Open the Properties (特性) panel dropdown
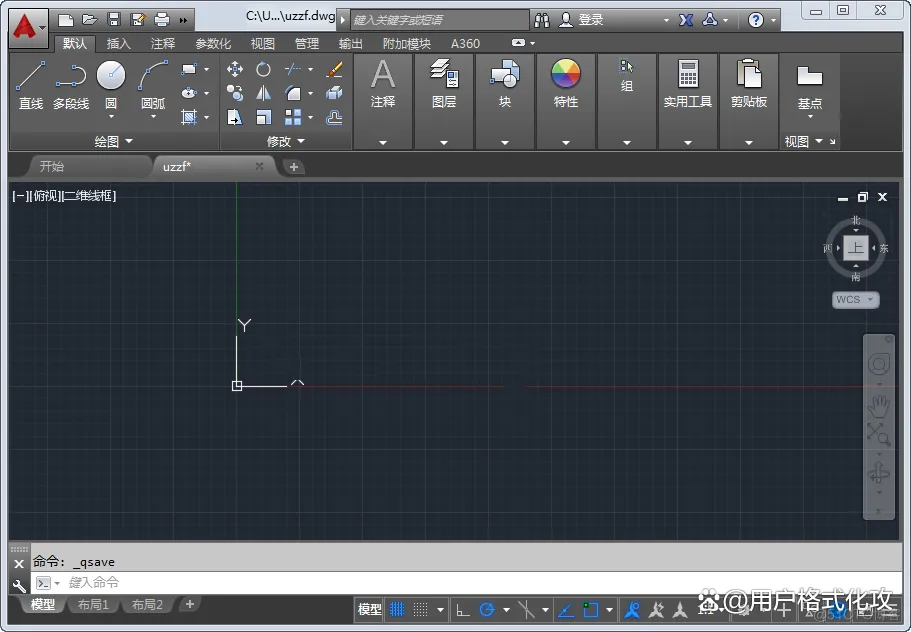 coord(566,142)
